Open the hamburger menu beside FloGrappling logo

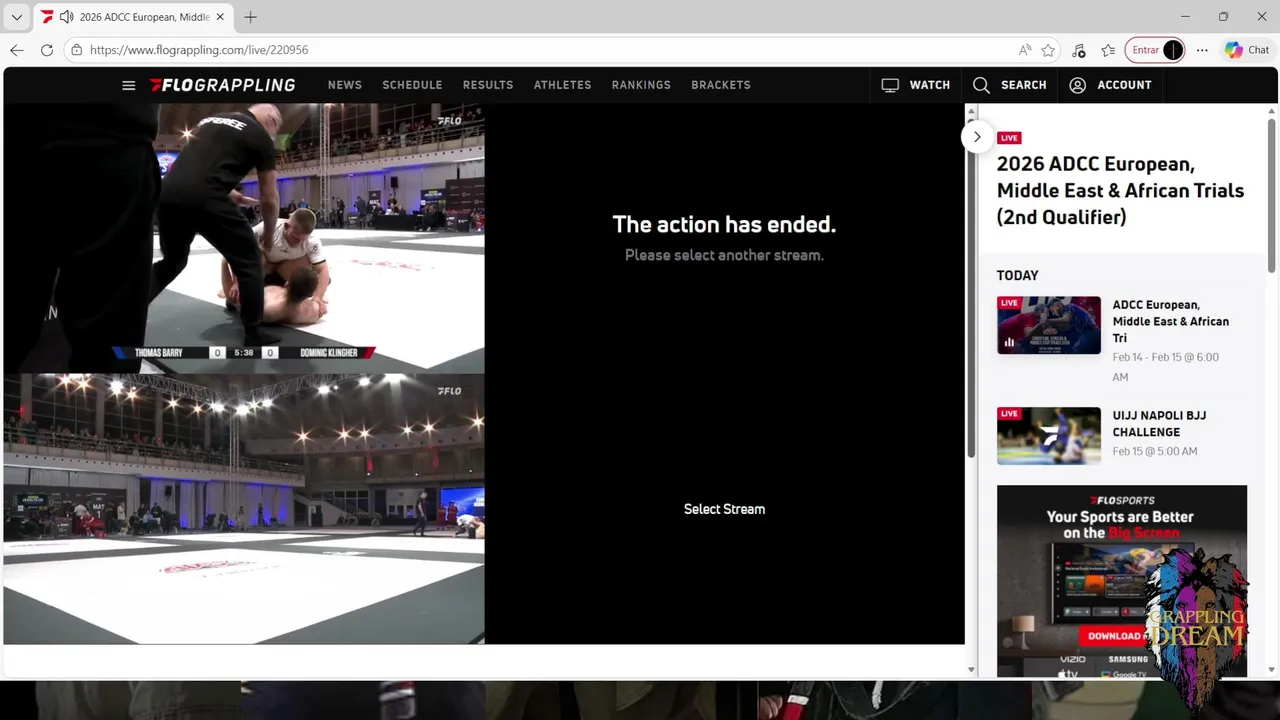pos(128,85)
